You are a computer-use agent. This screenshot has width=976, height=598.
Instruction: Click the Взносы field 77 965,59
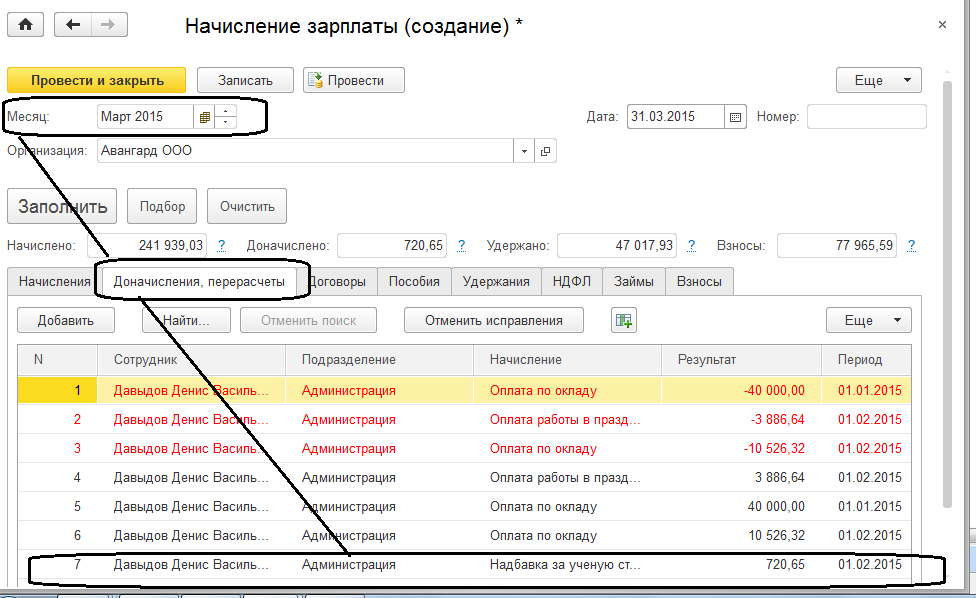837,245
